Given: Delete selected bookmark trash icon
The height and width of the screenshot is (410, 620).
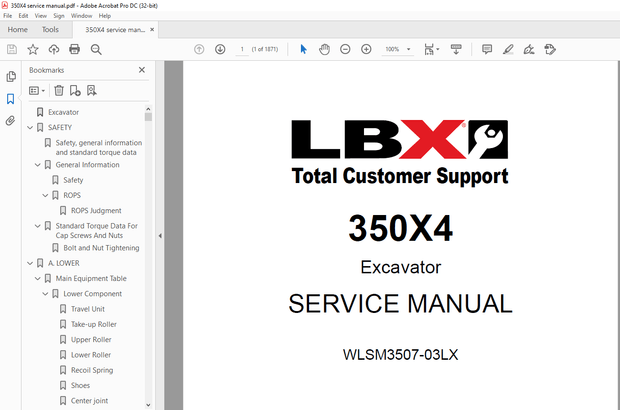Looking at the screenshot, I should coord(59,91).
